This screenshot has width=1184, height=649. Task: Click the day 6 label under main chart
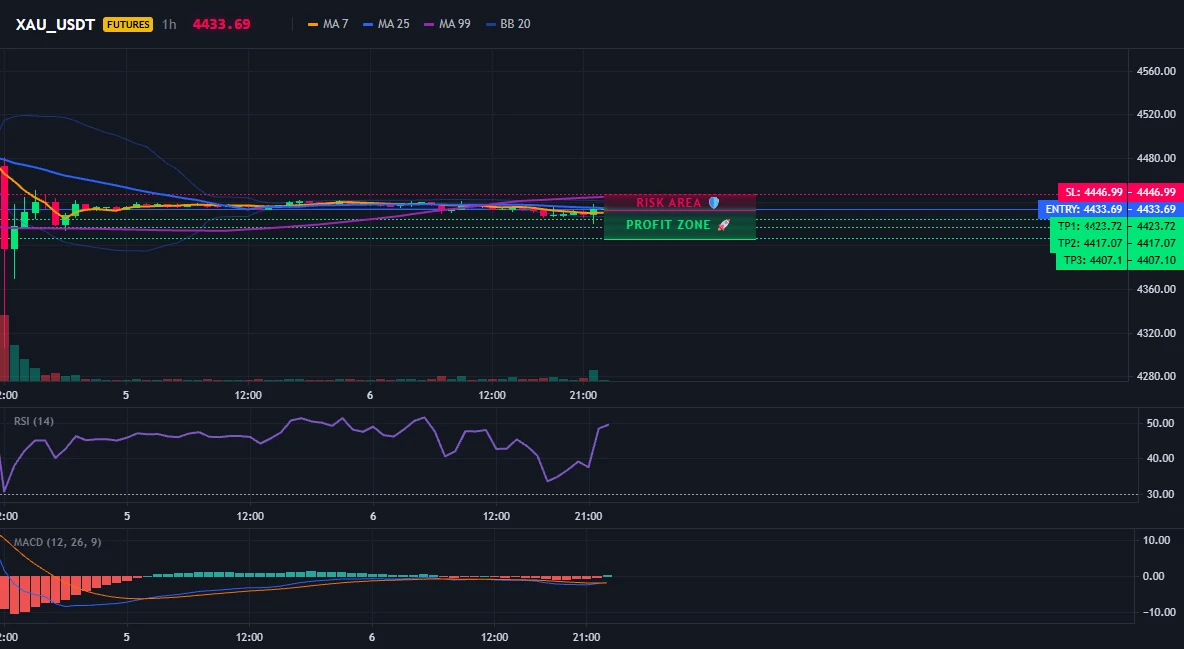coord(370,395)
